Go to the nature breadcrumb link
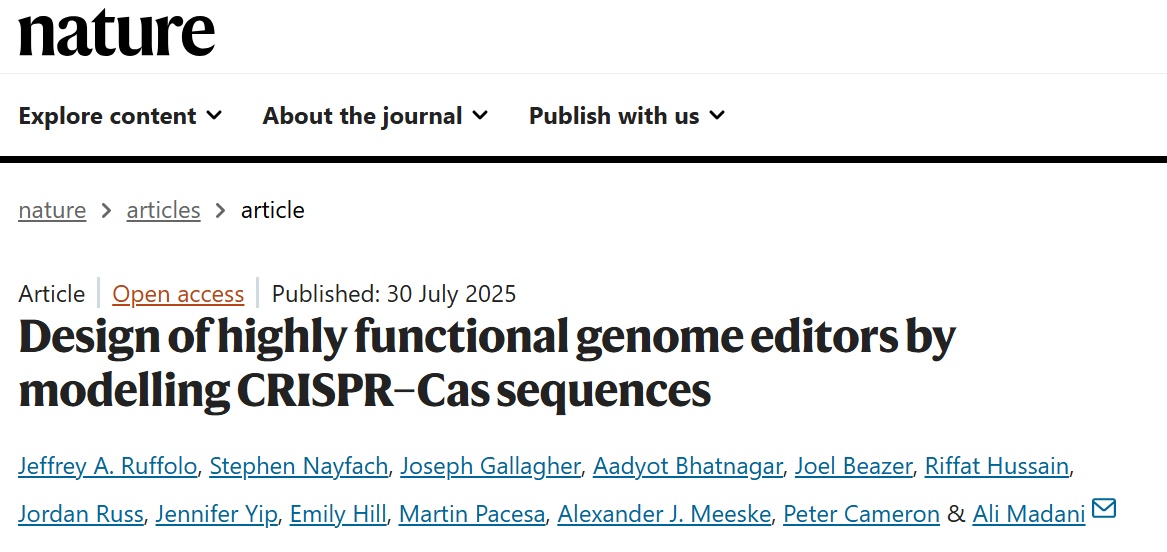This screenshot has height=552, width=1167. [52, 210]
